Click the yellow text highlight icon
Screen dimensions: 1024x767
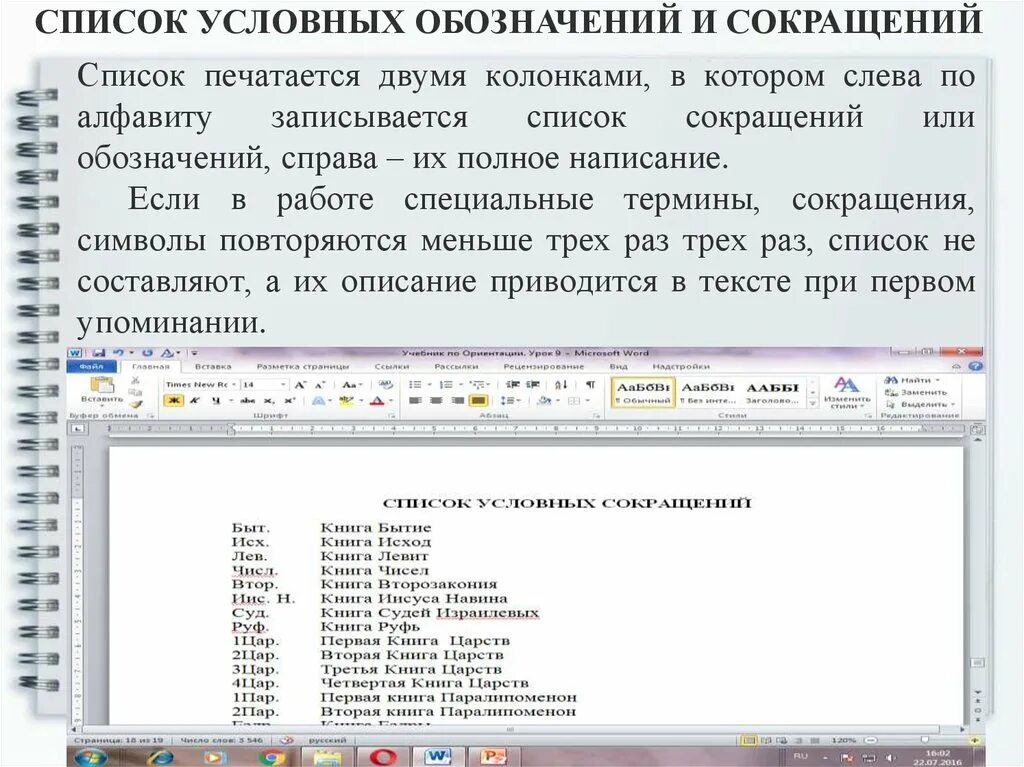point(345,400)
